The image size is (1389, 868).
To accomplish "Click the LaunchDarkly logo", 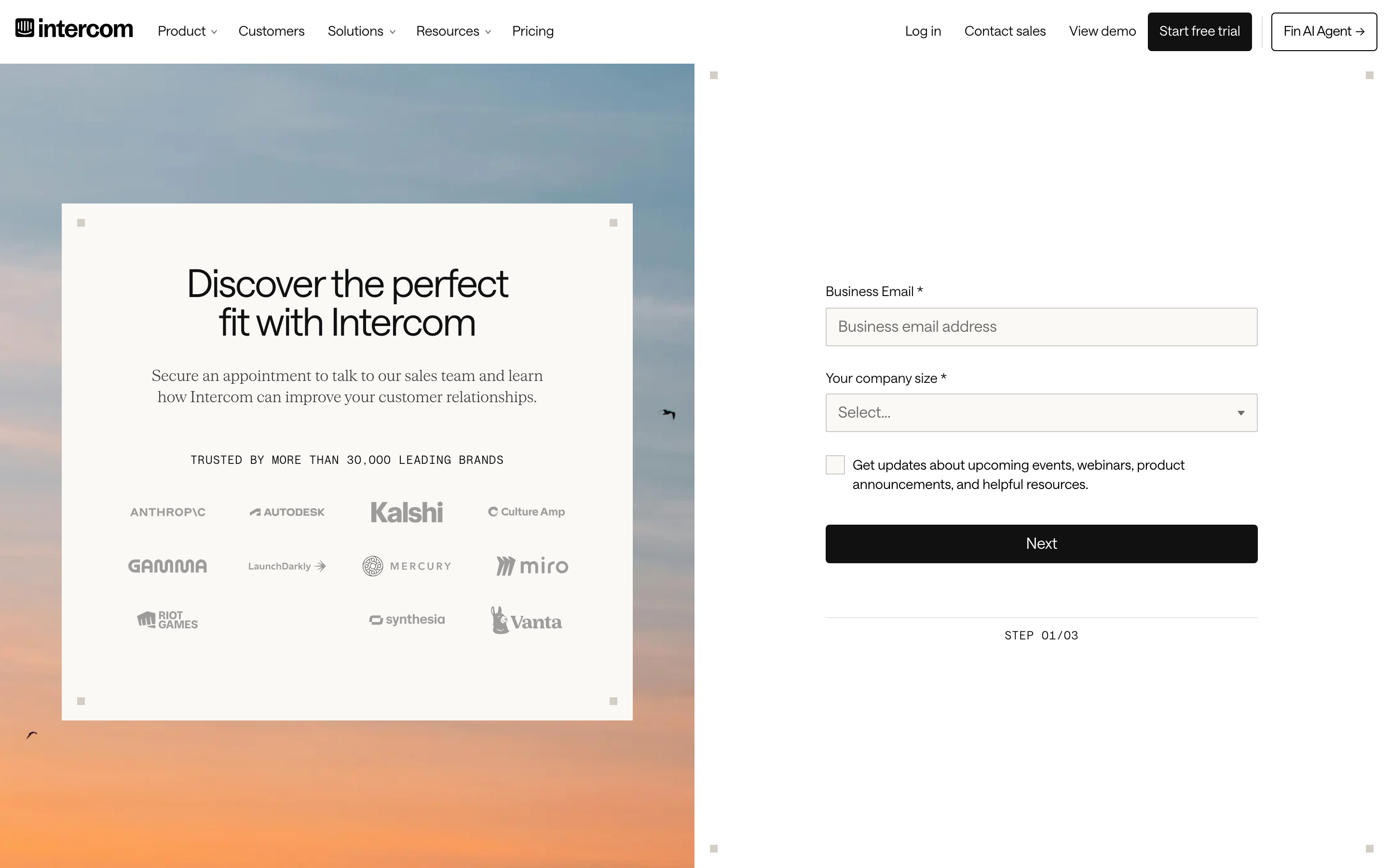I will point(287,566).
